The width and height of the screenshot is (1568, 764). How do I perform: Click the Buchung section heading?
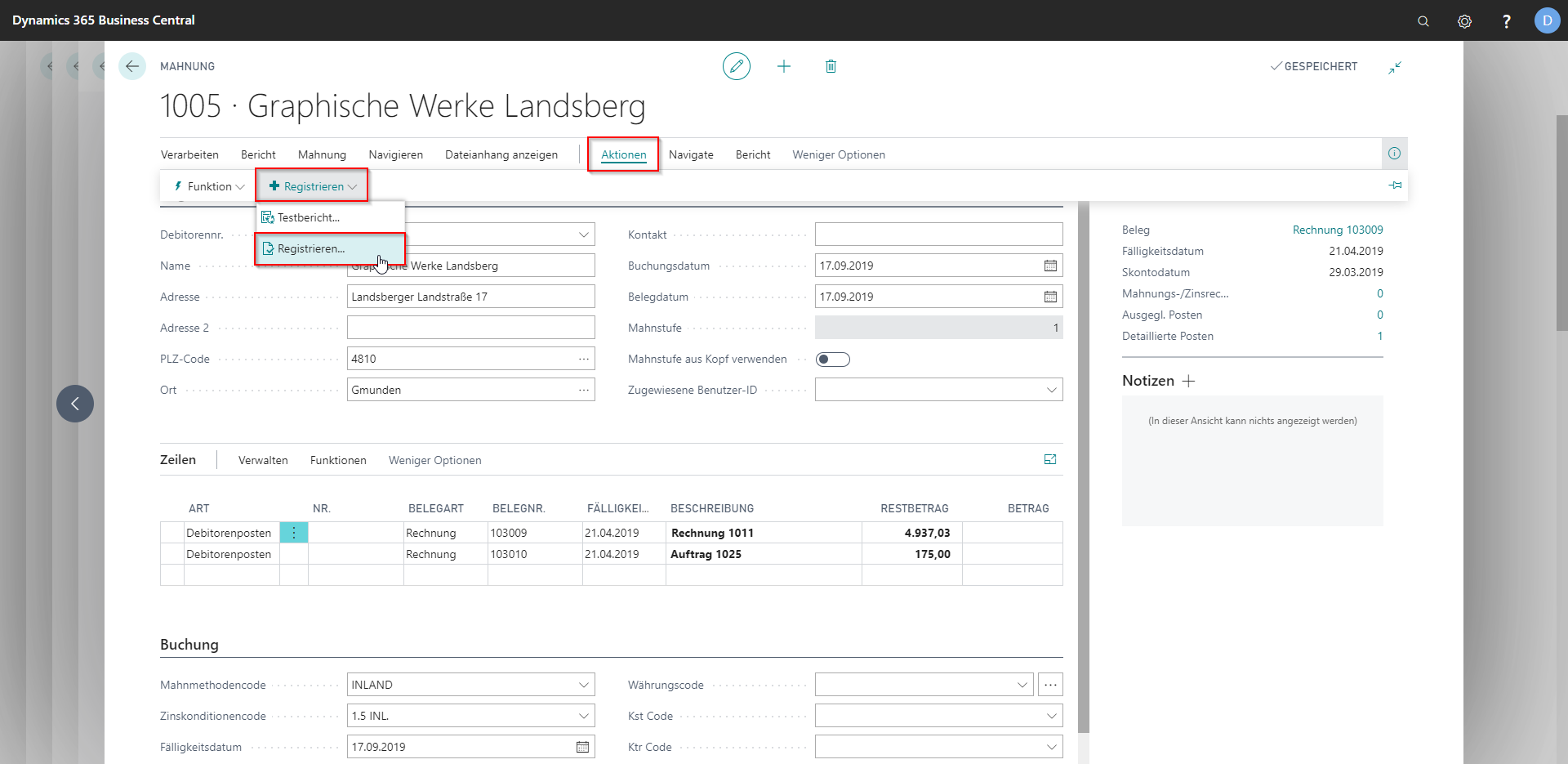189,645
